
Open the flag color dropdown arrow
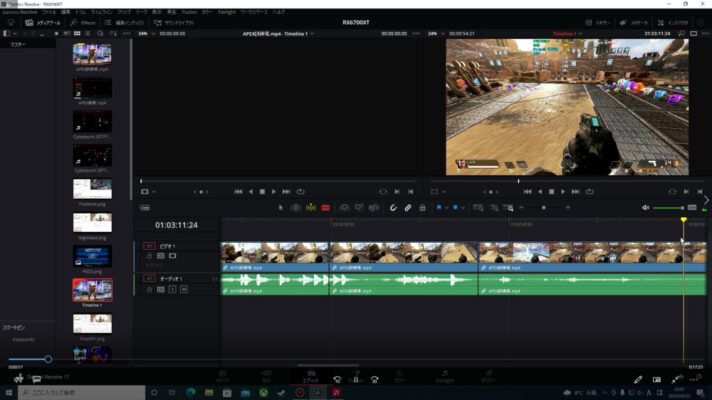446,208
